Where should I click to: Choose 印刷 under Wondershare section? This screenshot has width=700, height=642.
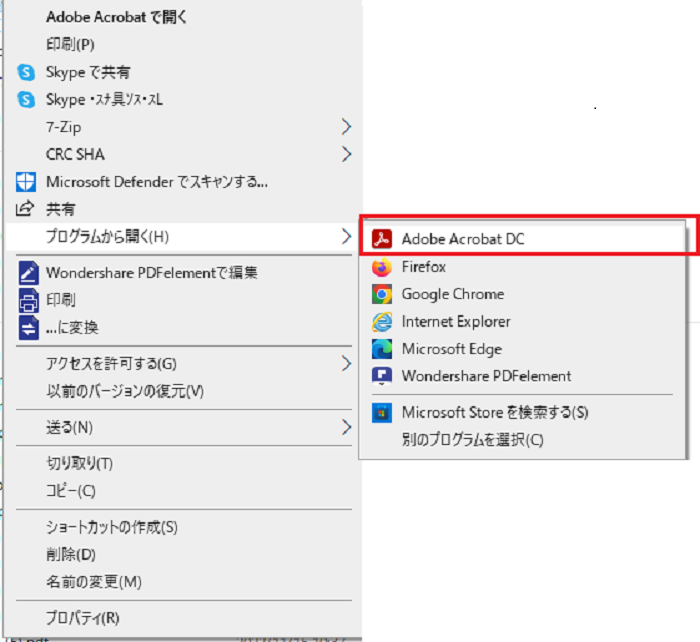[x=61, y=300]
